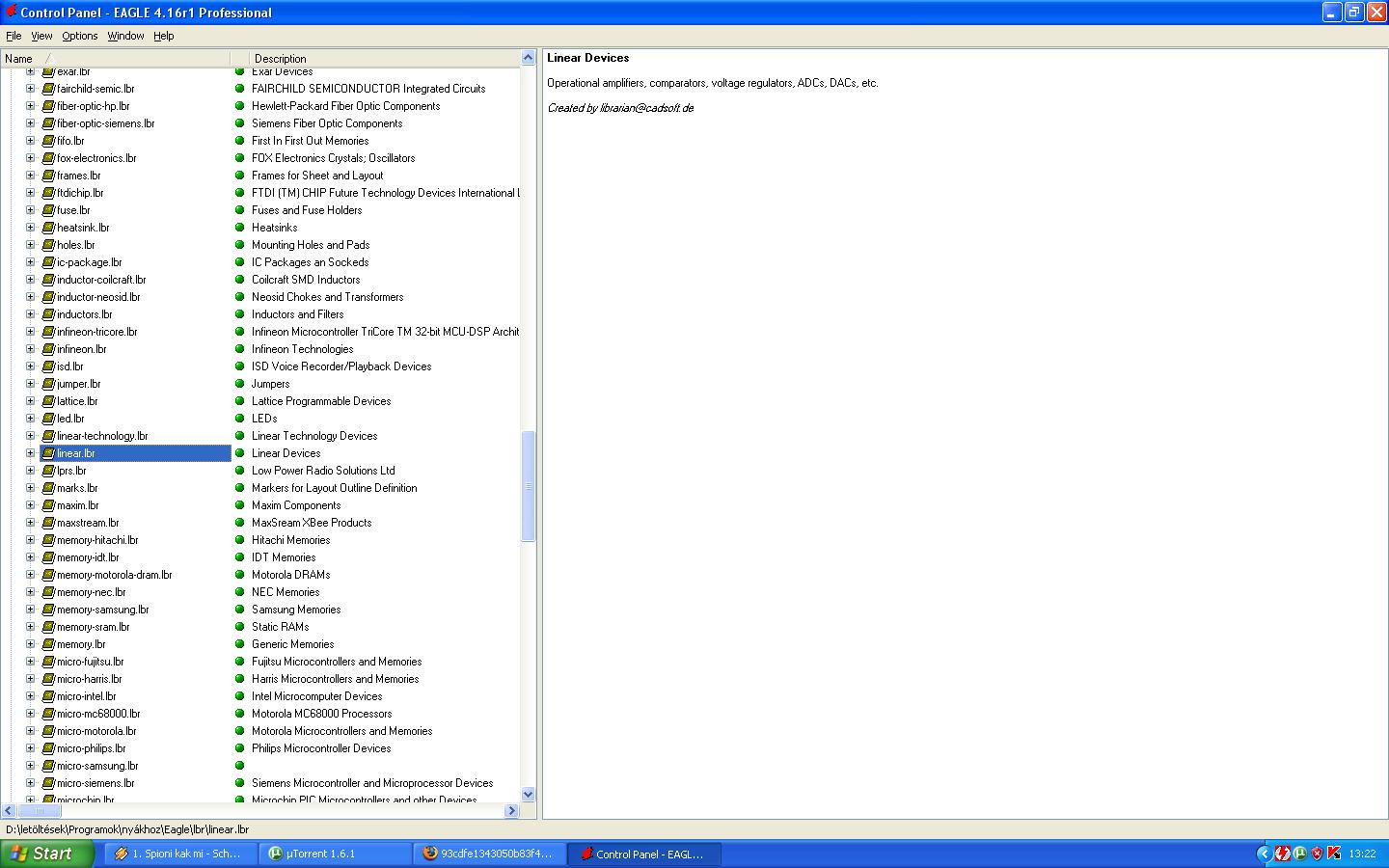Viewport: 1389px width, 868px height.
Task: Click the 13:22 system tray clock
Action: (x=1362, y=854)
